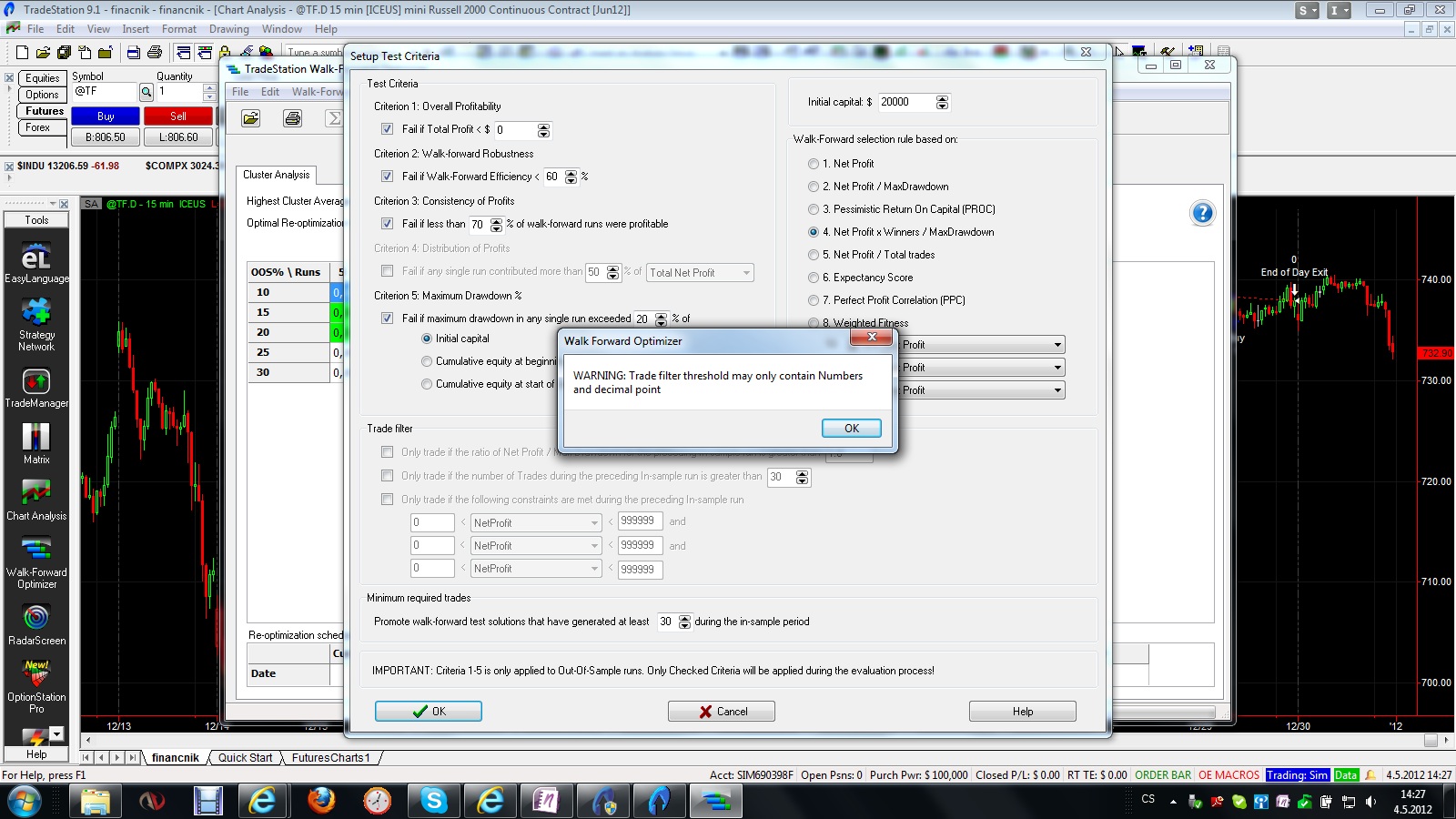Open Skype from the Windows taskbar
The height and width of the screenshot is (819, 1456).
click(x=434, y=801)
